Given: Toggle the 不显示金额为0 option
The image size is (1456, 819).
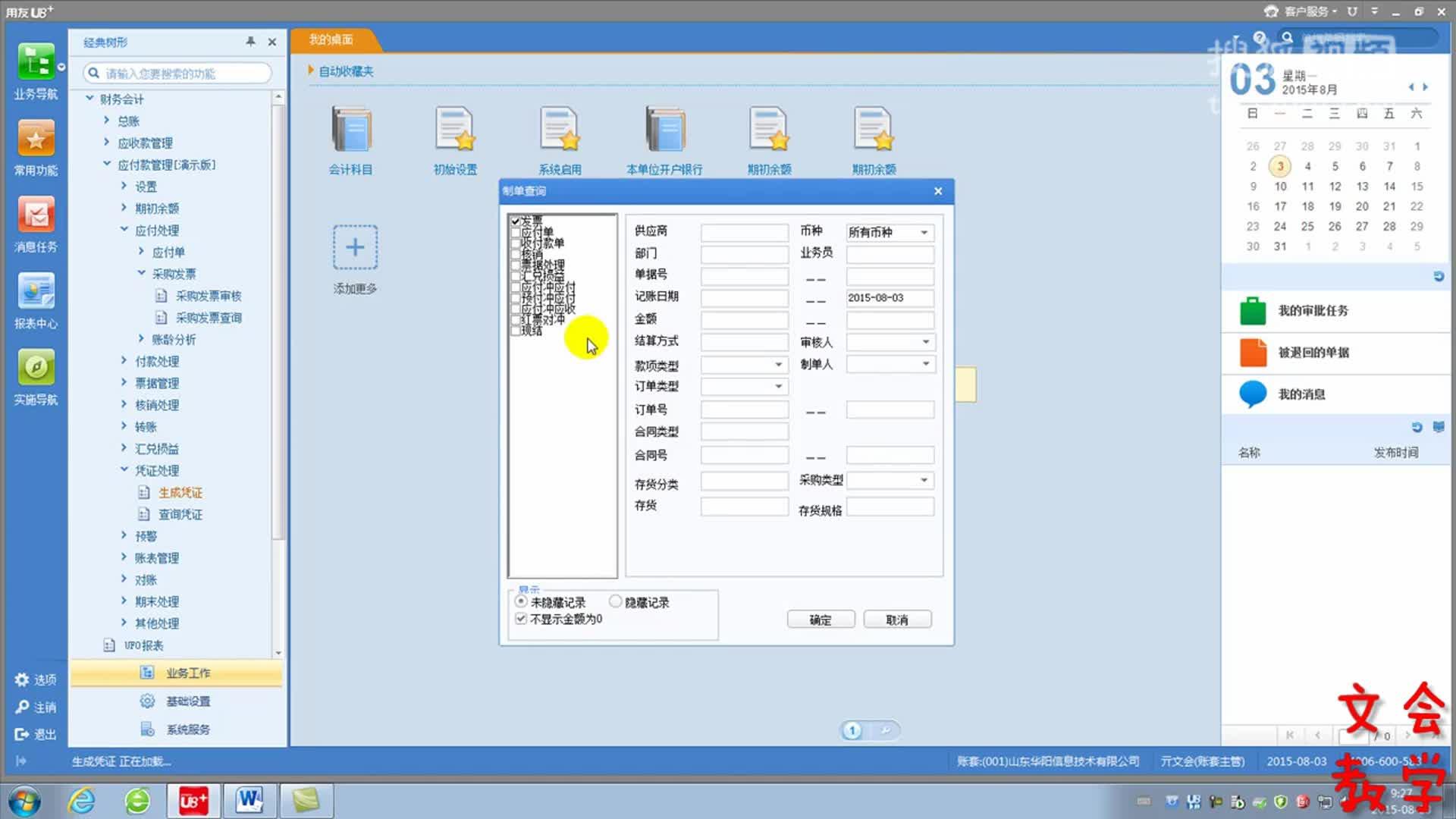Looking at the screenshot, I should pyautogui.click(x=520, y=618).
